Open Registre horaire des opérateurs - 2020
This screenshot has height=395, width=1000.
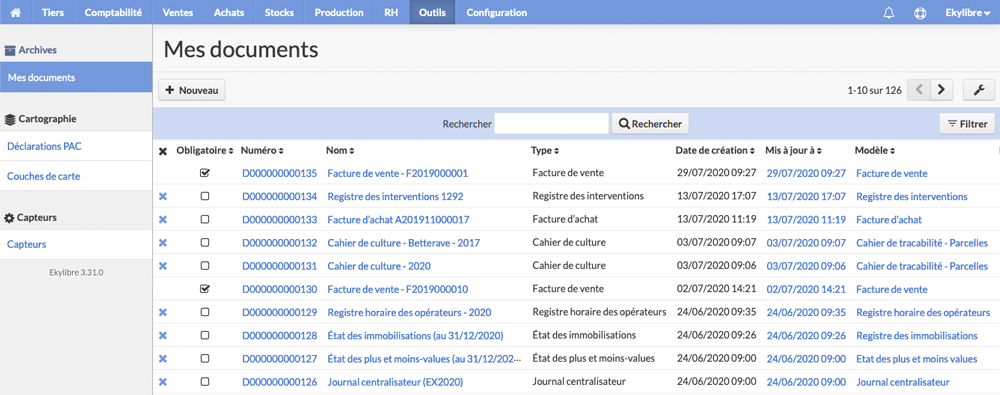click(409, 313)
